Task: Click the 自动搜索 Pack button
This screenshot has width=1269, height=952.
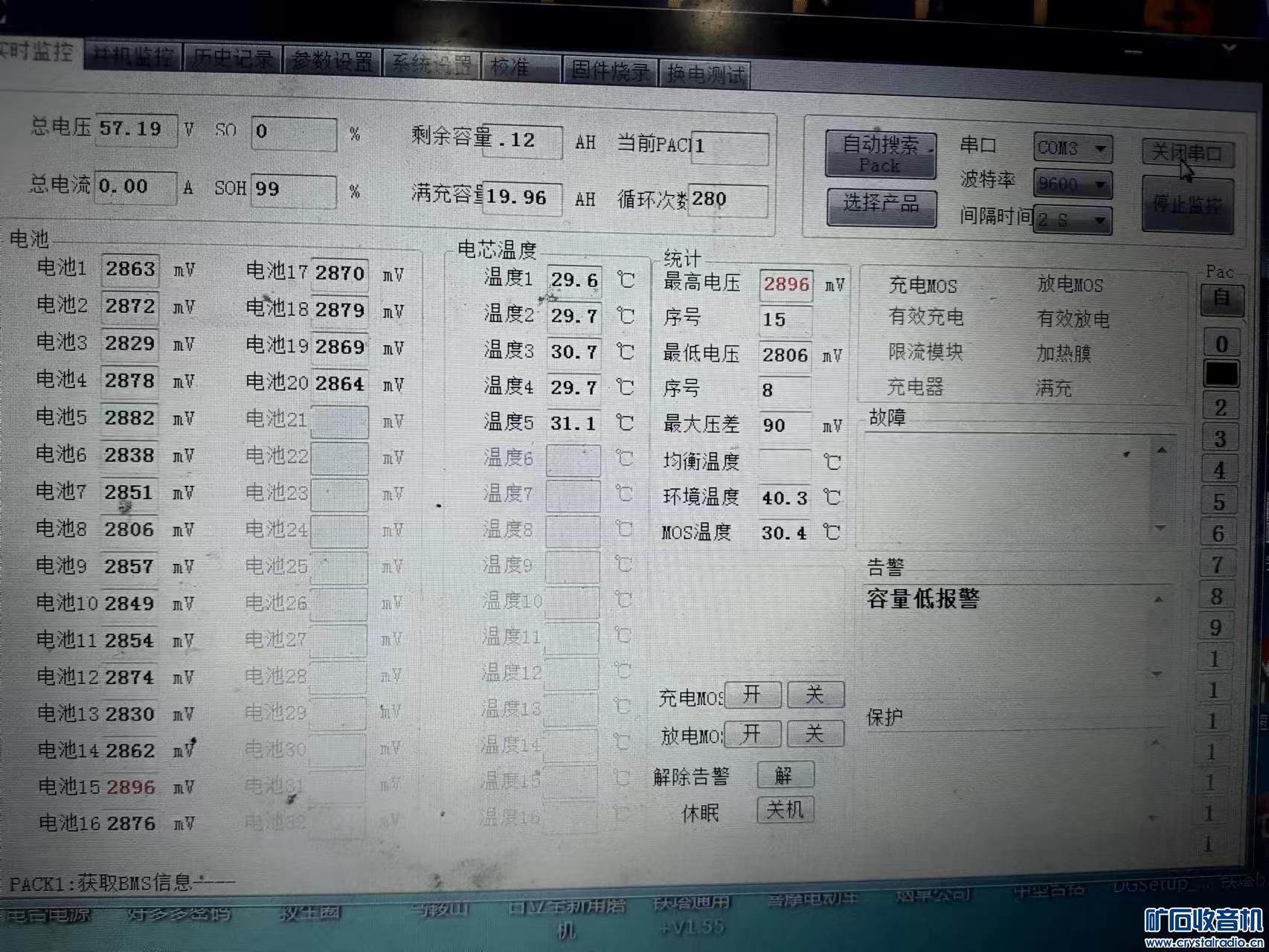Action: (x=880, y=154)
